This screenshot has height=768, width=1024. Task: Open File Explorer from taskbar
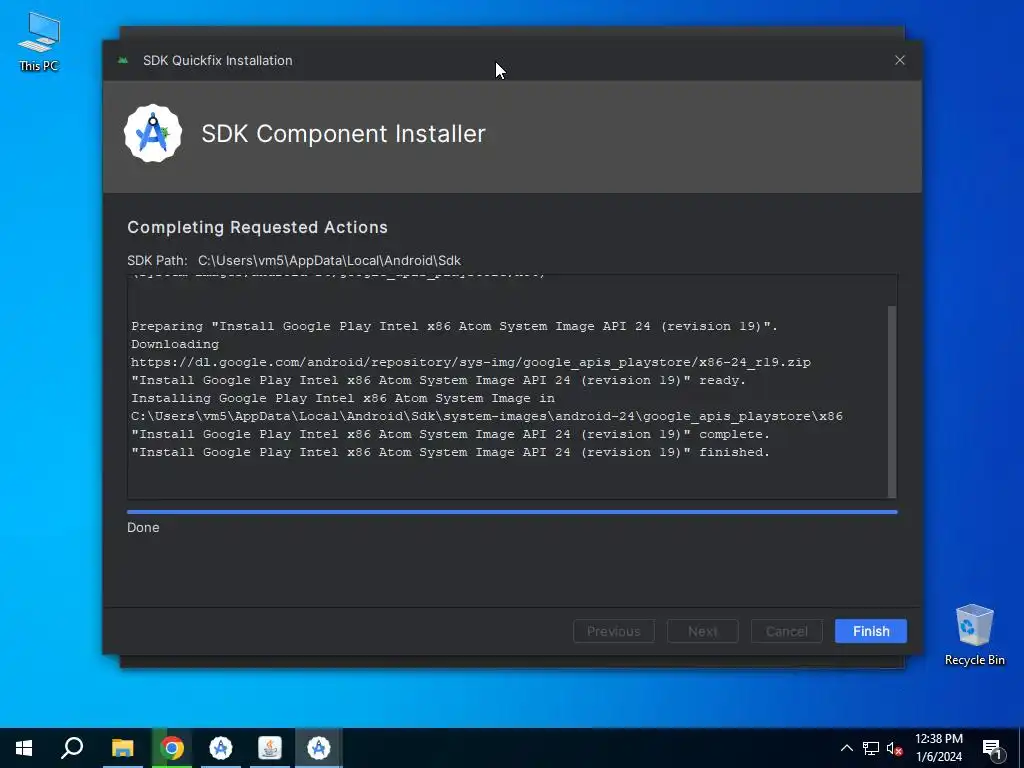point(122,748)
